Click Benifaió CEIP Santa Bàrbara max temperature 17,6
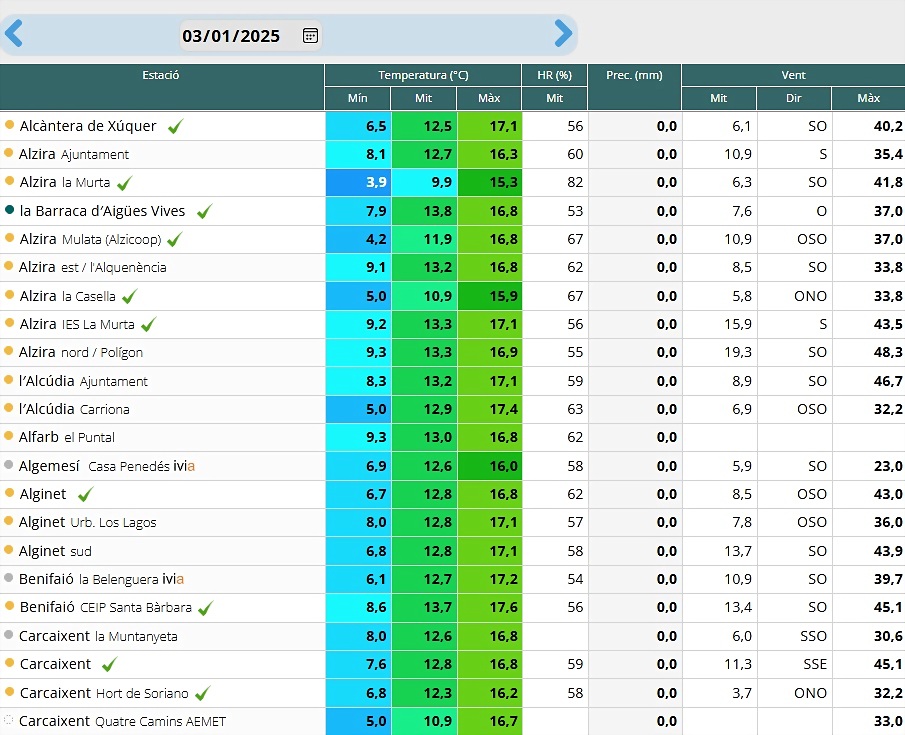Image resolution: width=905 pixels, height=735 pixels. point(490,607)
